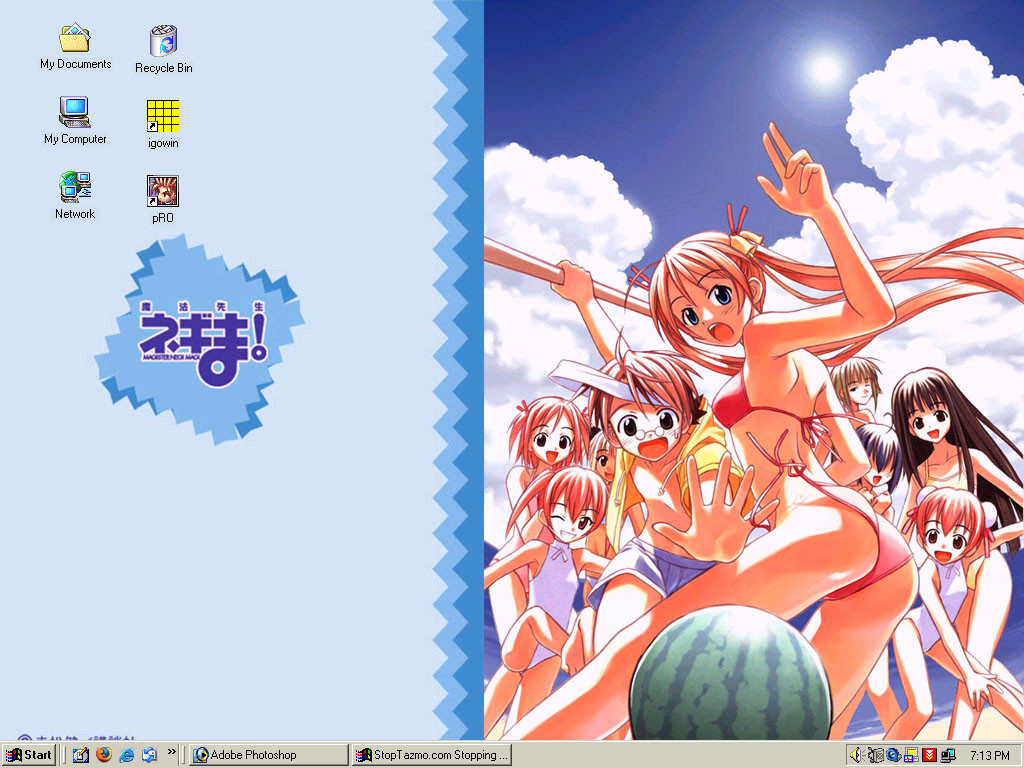
Task: Click the tray icon right of the speaker
Action: click(x=875, y=756)
